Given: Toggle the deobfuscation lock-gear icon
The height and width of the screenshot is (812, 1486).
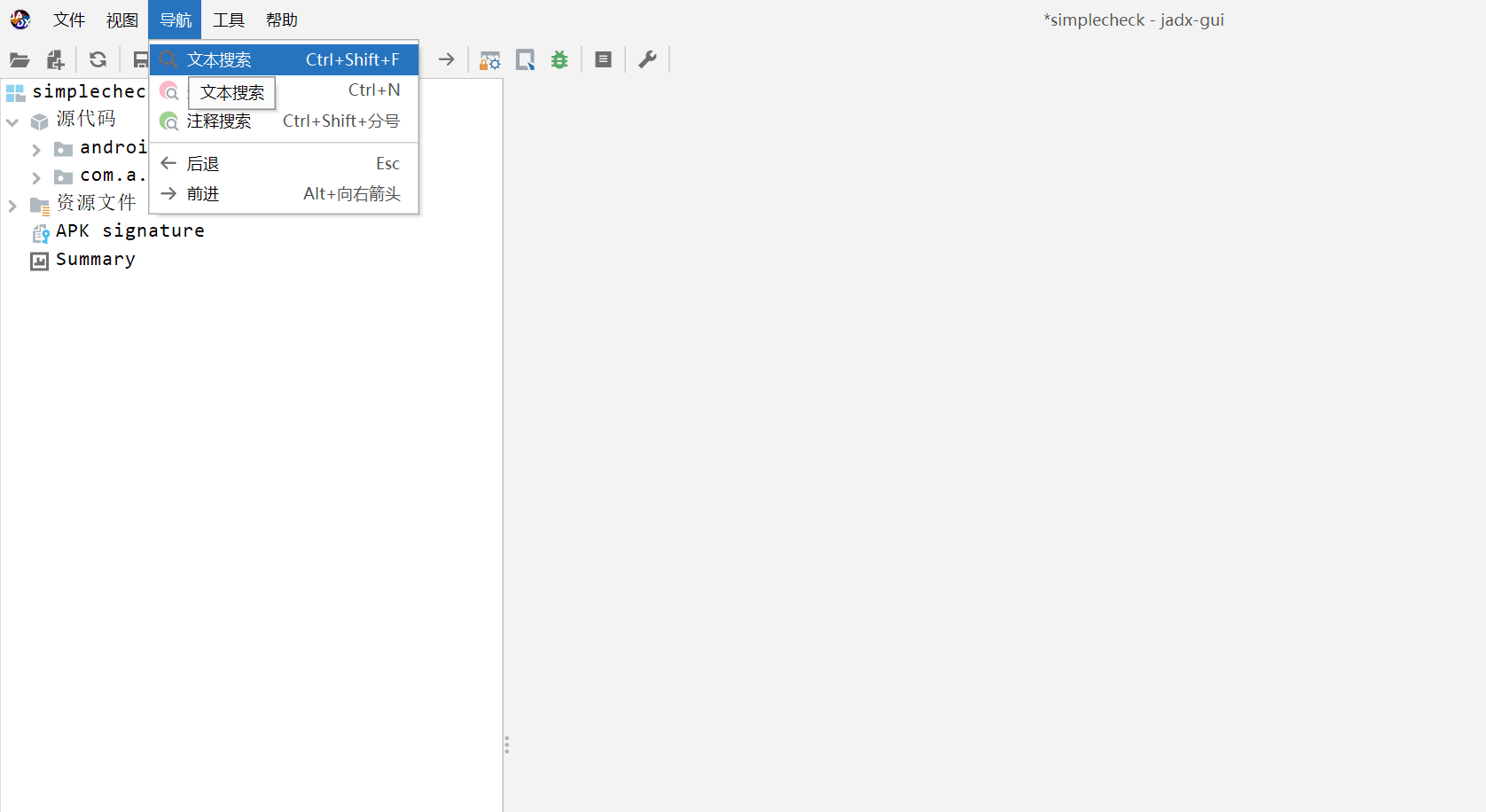Looking at the screenshot, I should (489, 60).
